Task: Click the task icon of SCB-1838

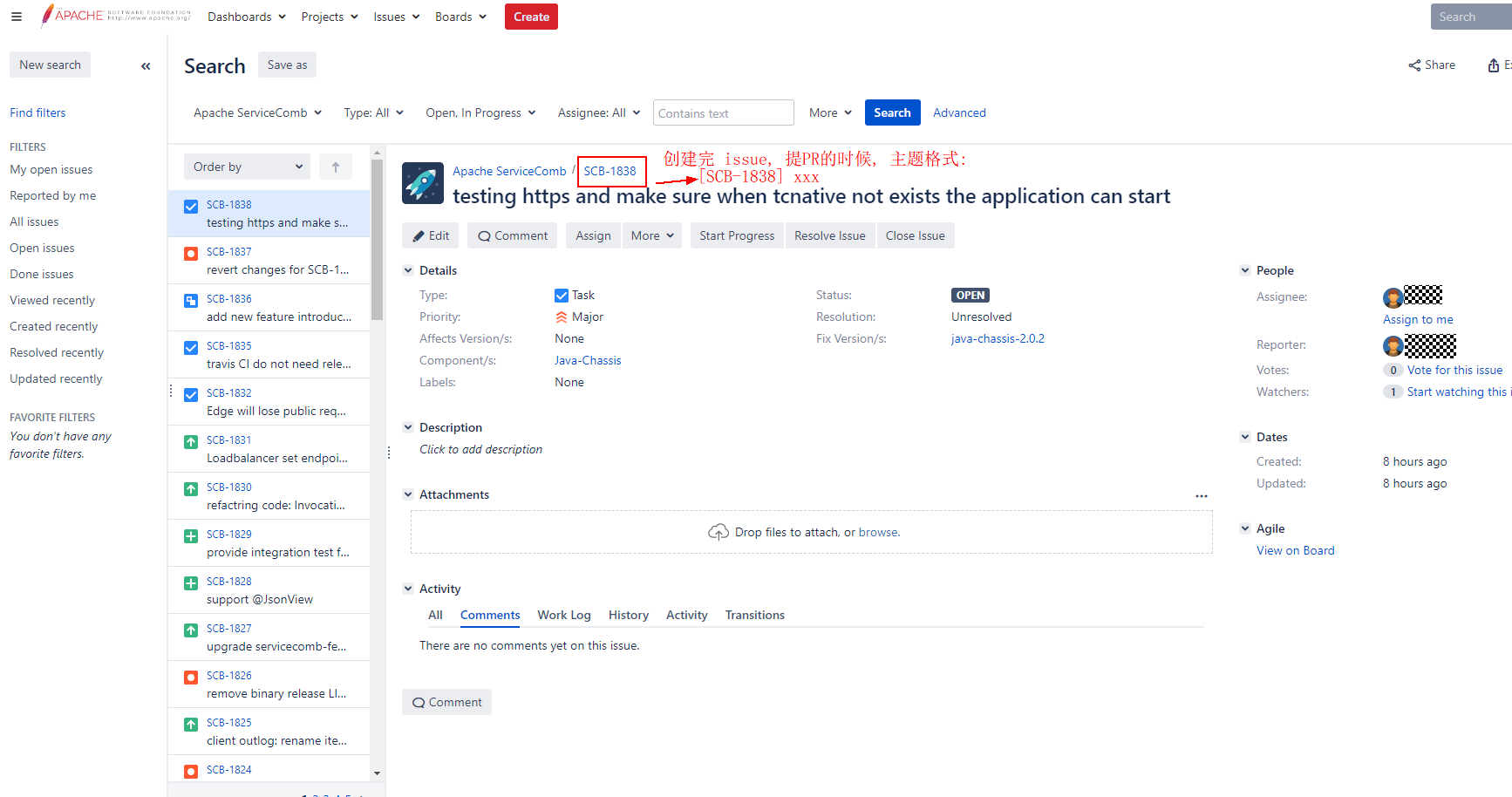Action: pos(191,207)
